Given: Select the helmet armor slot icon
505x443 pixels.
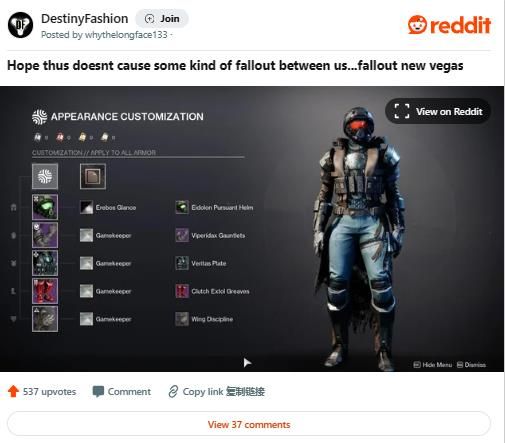Looking at the screenshot, I should coord(45,207).
